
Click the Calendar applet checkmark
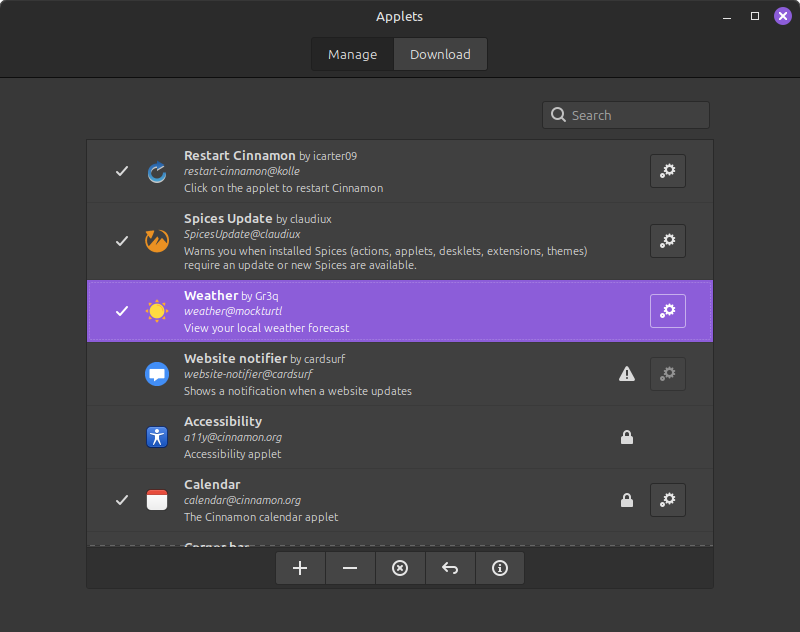point(122,499)
